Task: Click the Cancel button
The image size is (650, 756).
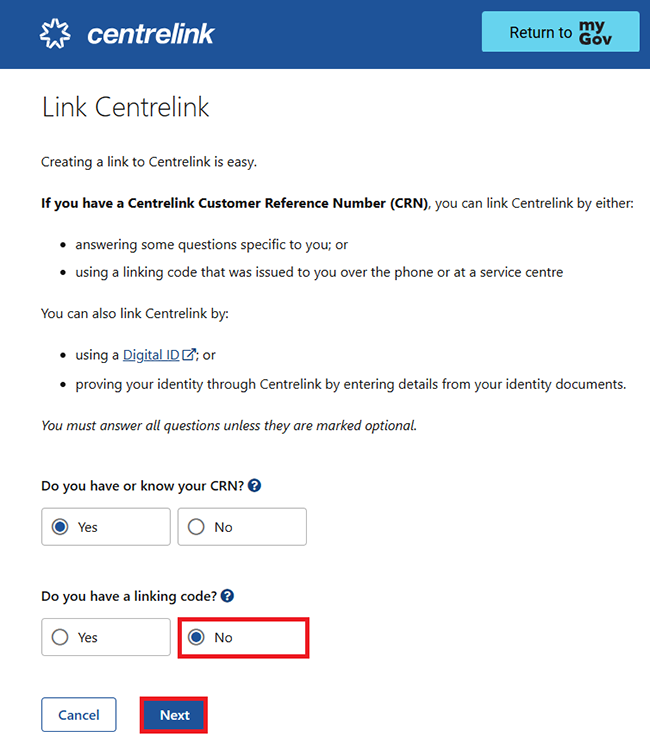Action: click(x=79, y=715)
